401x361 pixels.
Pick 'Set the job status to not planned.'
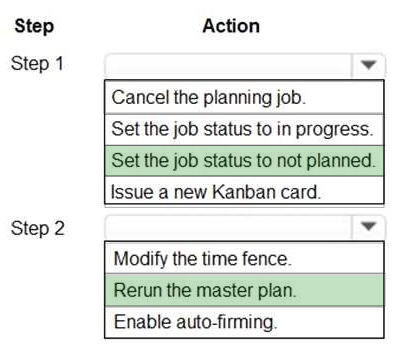click(x=244, y=161)
